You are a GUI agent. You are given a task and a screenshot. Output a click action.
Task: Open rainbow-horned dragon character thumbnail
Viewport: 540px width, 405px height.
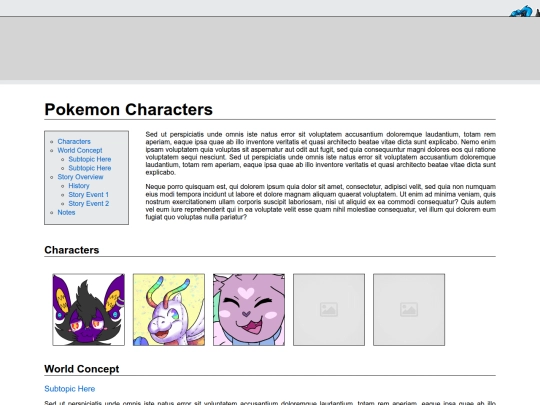tap(169, 310)
